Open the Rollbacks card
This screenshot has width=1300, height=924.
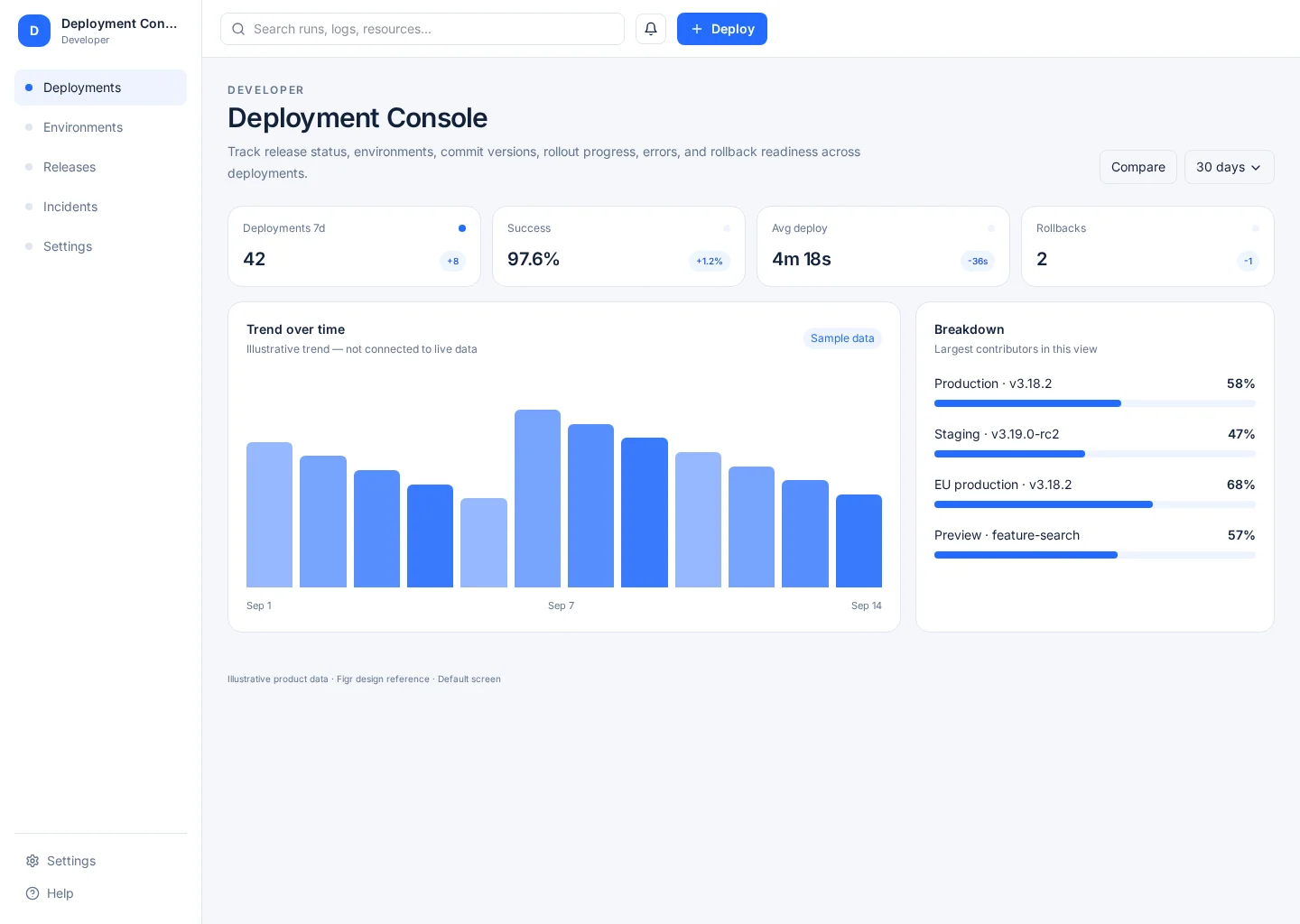point(1147,246)
